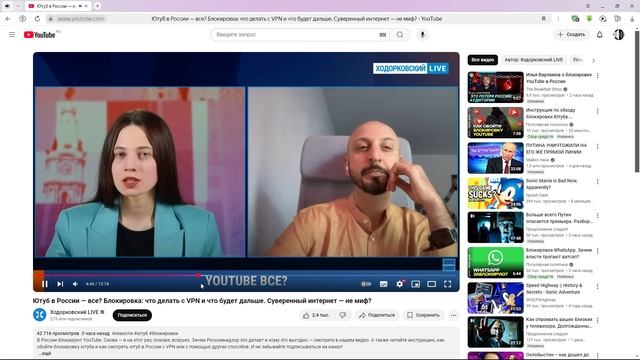Viewport: 640px width, 360px height.
Task: Open menu for Speed Highway video
Action: (x=598, y=287)
